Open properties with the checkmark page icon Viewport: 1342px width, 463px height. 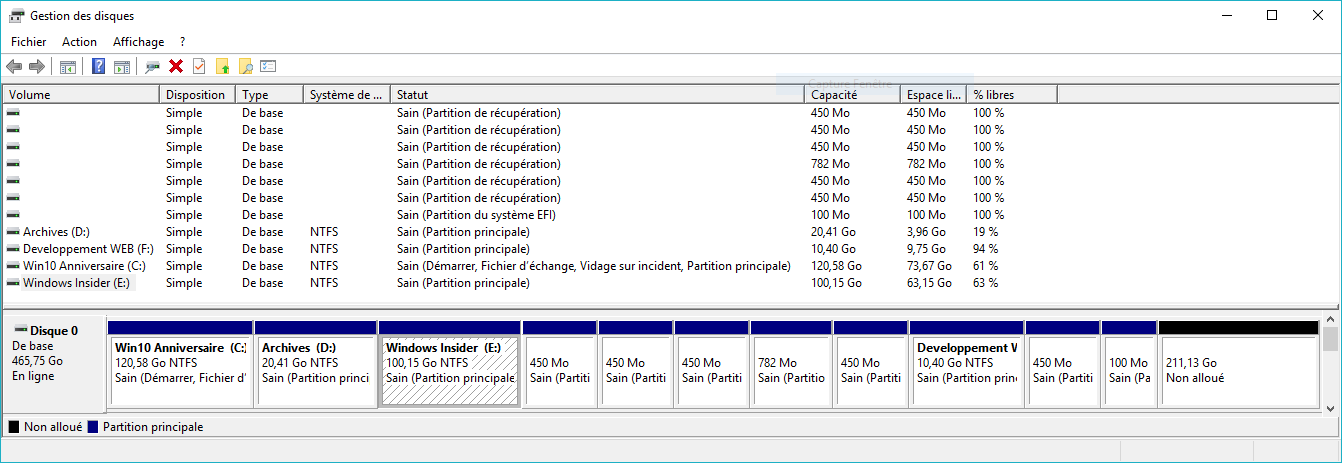199,67
